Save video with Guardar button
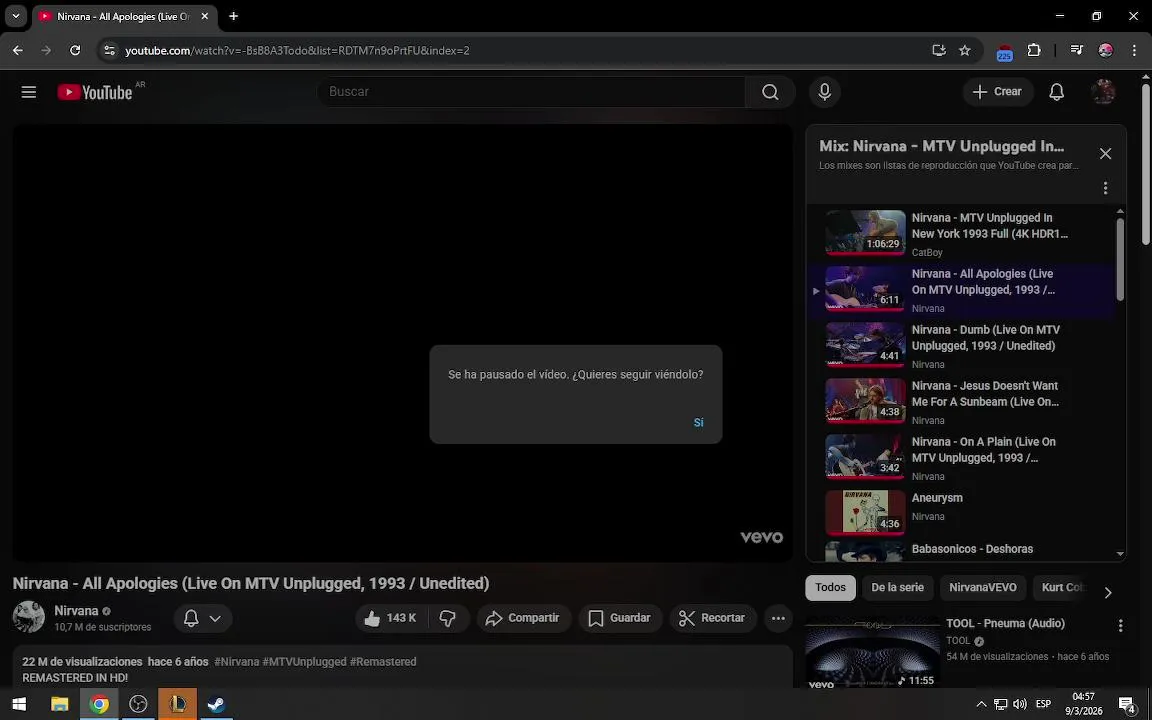 pyautogui.click(x=620, y=618)
